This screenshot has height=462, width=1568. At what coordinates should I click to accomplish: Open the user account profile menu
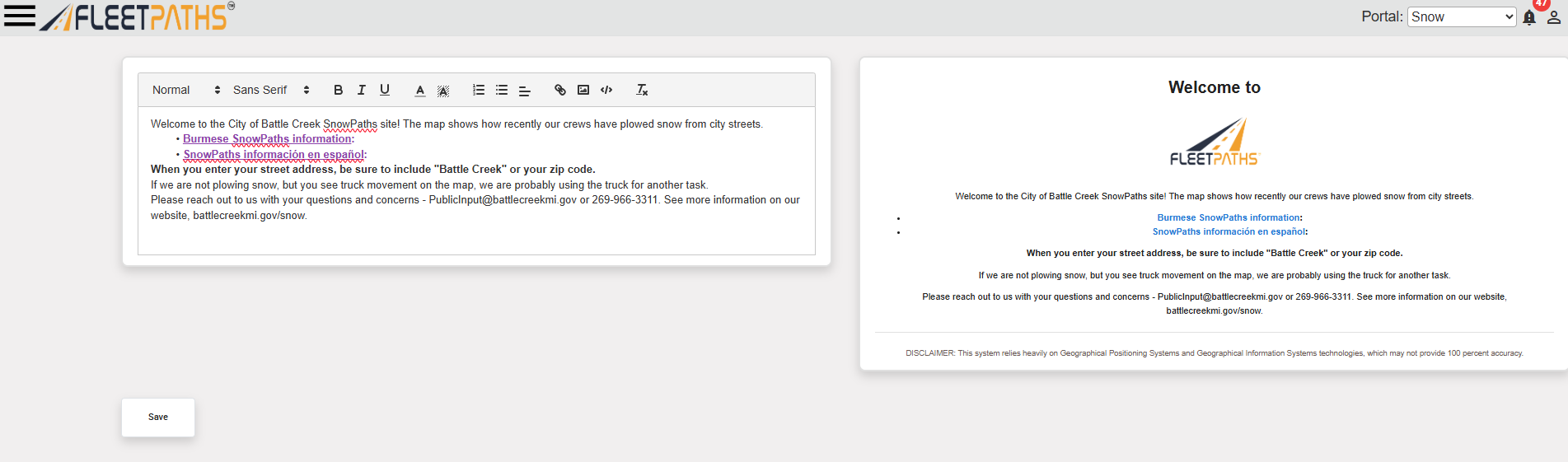coord(1553,17)
